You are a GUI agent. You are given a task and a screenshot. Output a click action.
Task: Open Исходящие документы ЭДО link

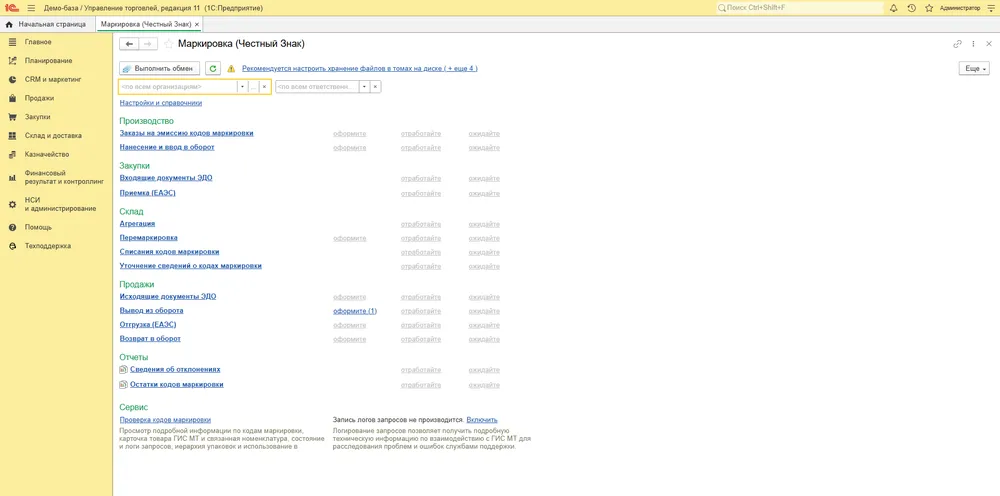pyautogui.click(x=168, y=296)
